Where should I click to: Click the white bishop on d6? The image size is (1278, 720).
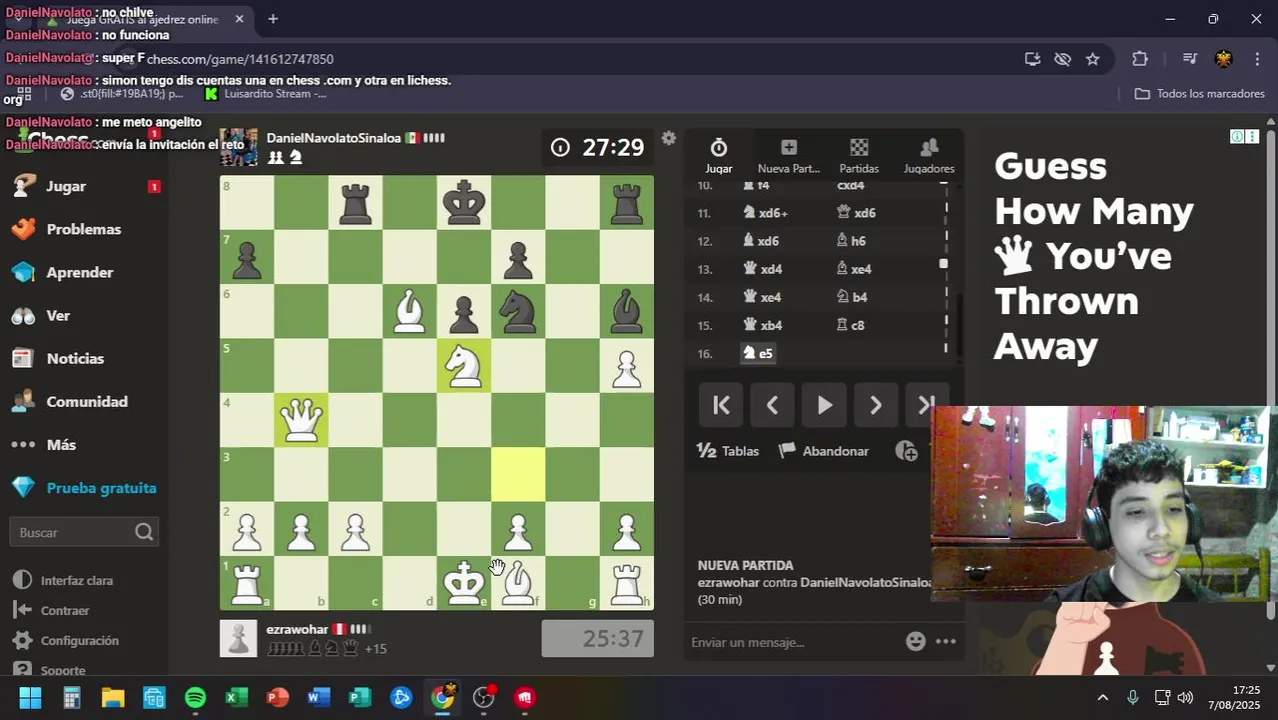pyautogui.click(x=410, y=312)
